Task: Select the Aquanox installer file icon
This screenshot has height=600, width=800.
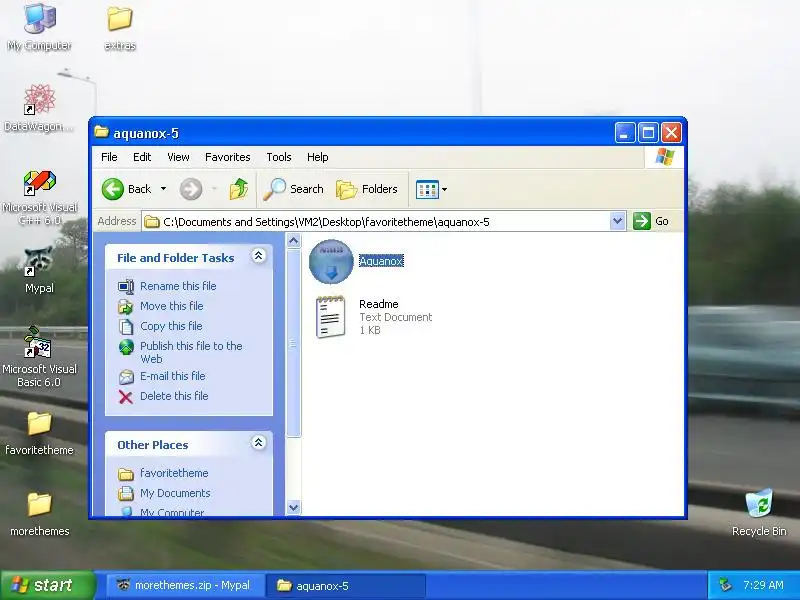Action: 331,261
